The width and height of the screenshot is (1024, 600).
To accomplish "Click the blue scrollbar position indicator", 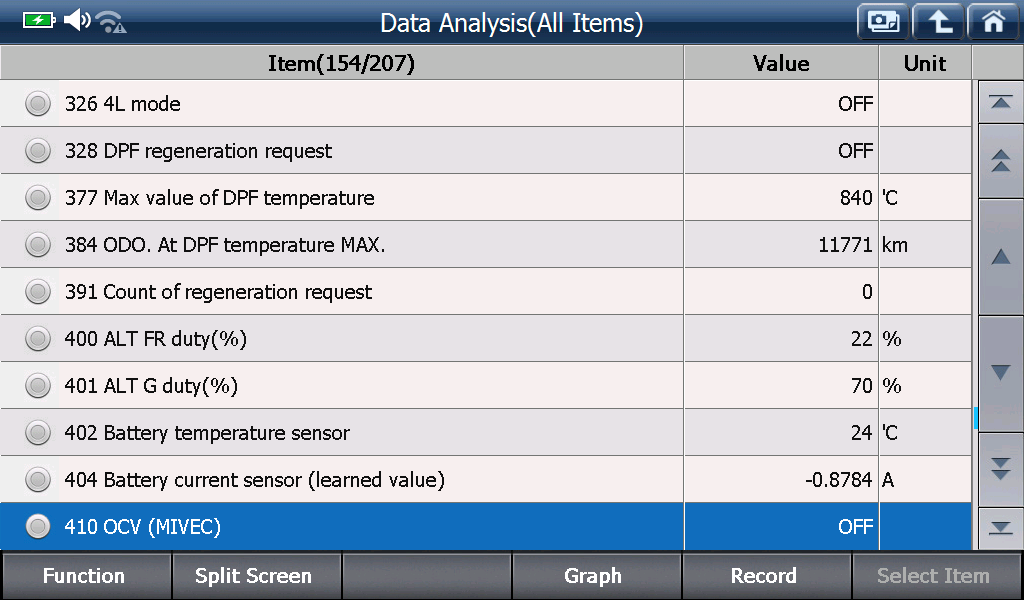I will pyautogui.click(x=976, y=418).
